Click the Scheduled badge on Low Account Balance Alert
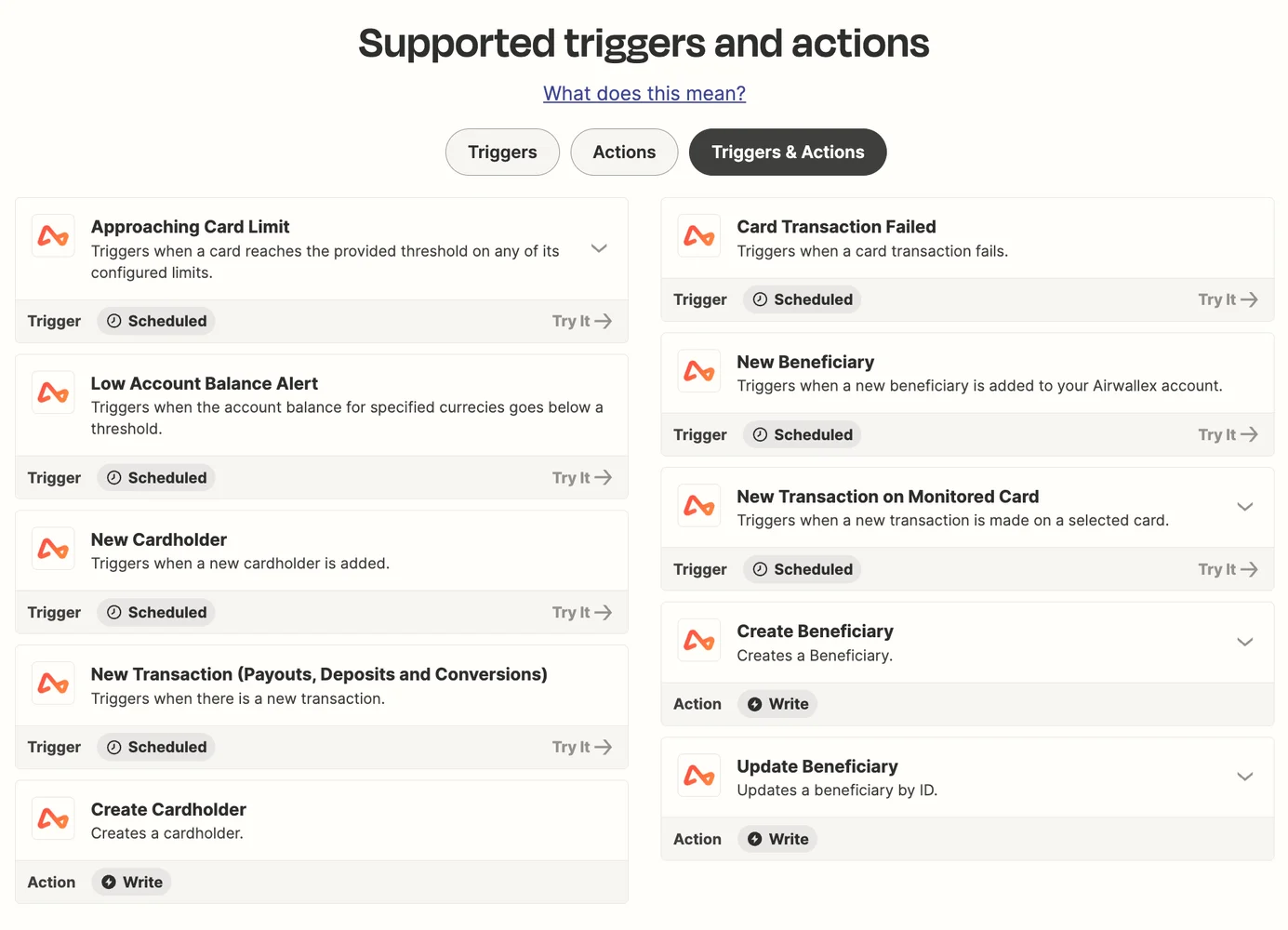The height and width of the screenshot is (930, 1288). pos(155,477)
